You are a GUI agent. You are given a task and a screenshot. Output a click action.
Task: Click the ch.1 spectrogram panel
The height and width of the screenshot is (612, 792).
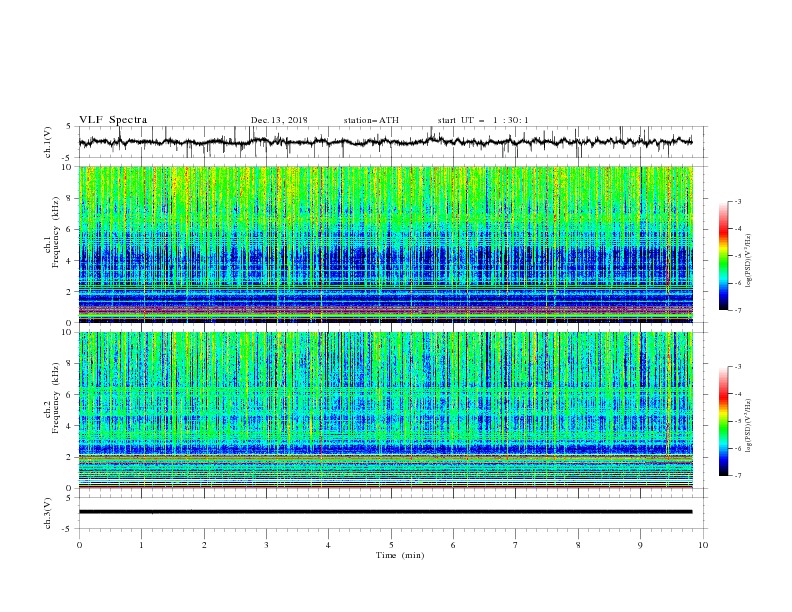point(385,244)
